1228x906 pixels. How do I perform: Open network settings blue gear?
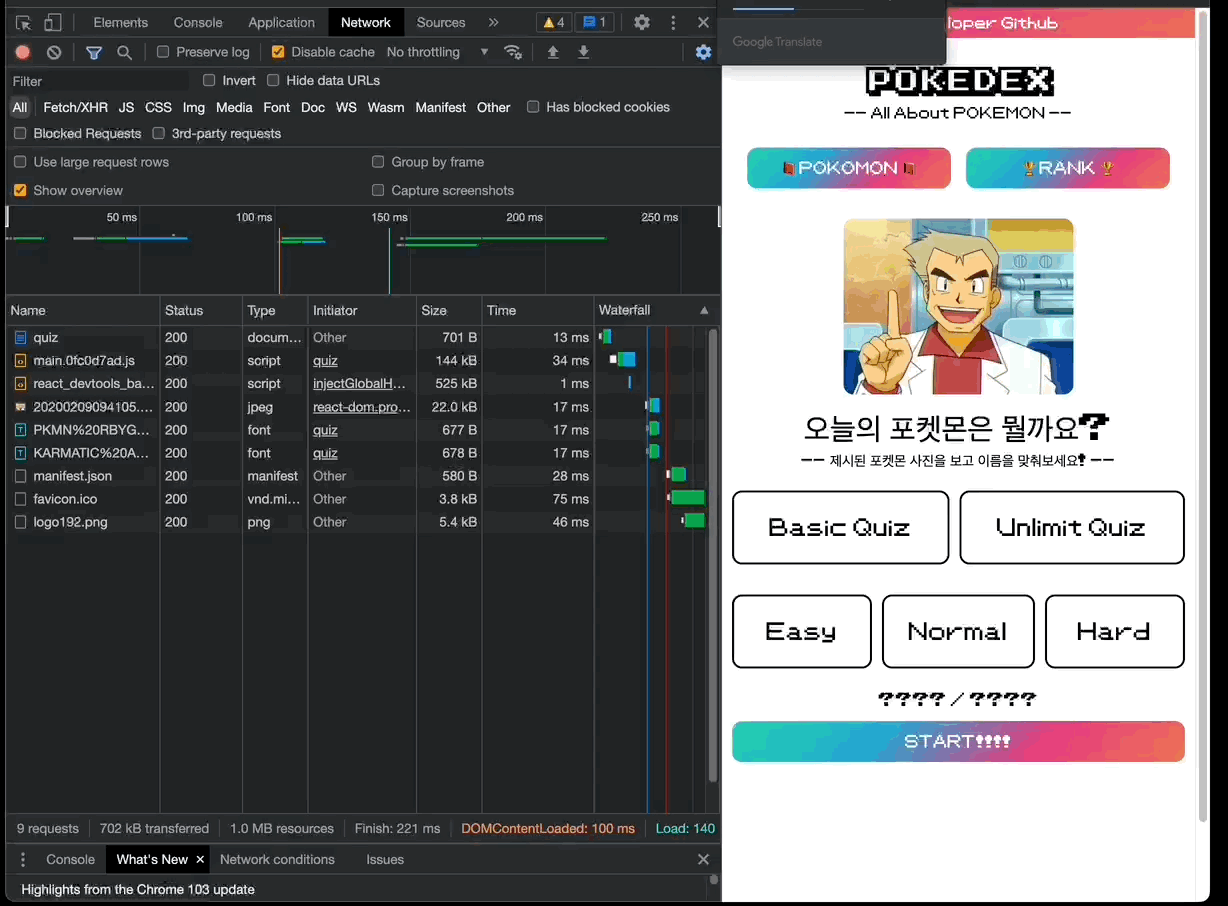703,52
